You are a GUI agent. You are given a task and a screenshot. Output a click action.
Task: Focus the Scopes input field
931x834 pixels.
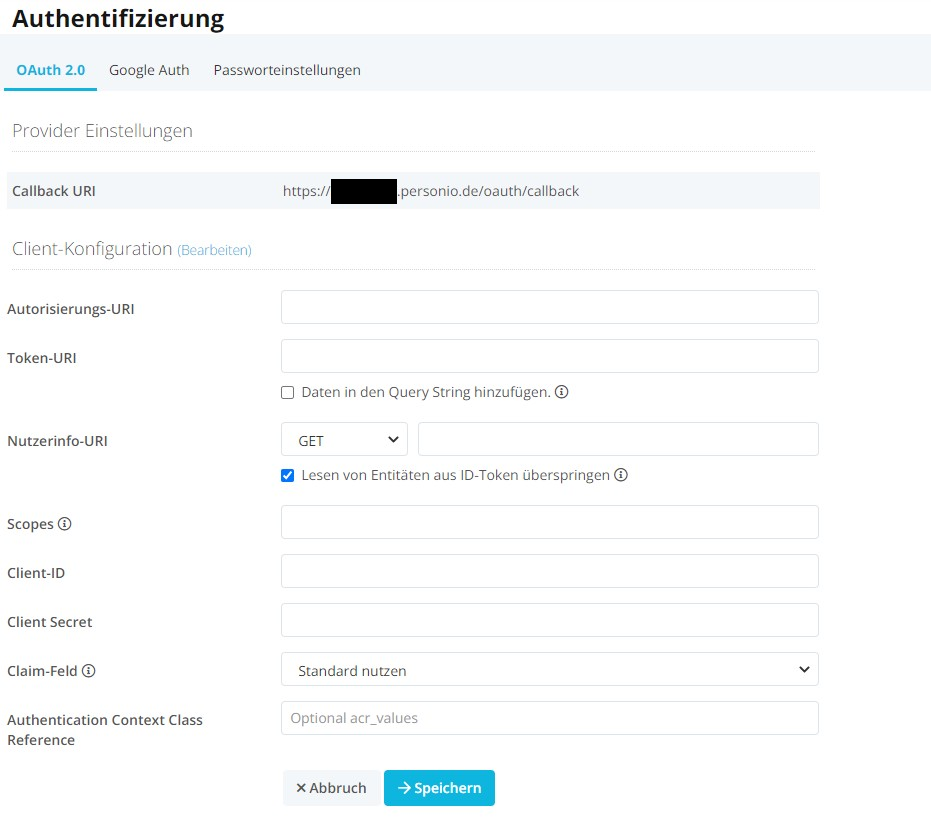click(x=550, y=522)
